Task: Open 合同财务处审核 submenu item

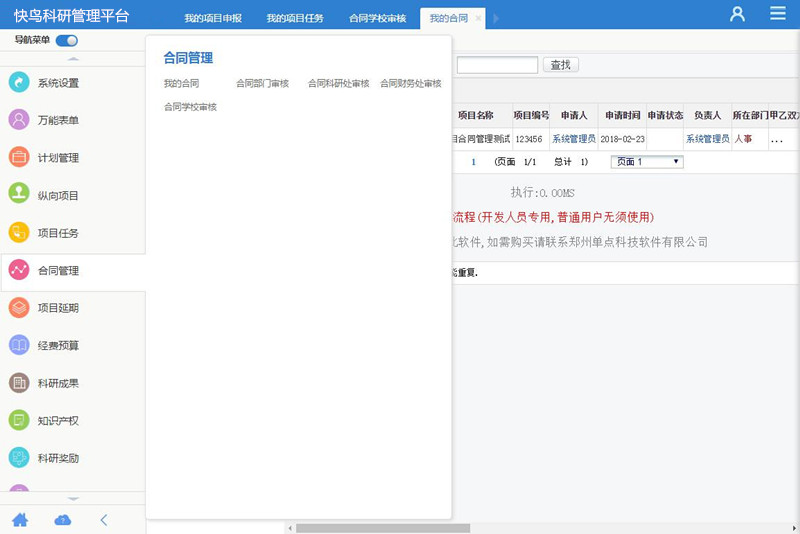Action: pyautogui.click(x=411, y=83)
